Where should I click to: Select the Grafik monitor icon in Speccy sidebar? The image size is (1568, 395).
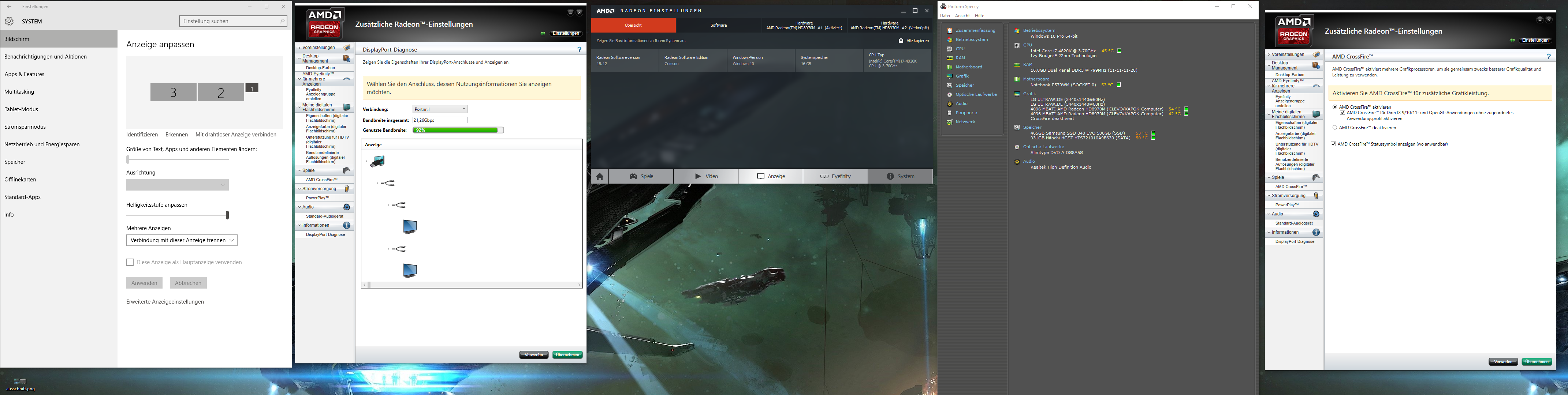click(950, 76)
